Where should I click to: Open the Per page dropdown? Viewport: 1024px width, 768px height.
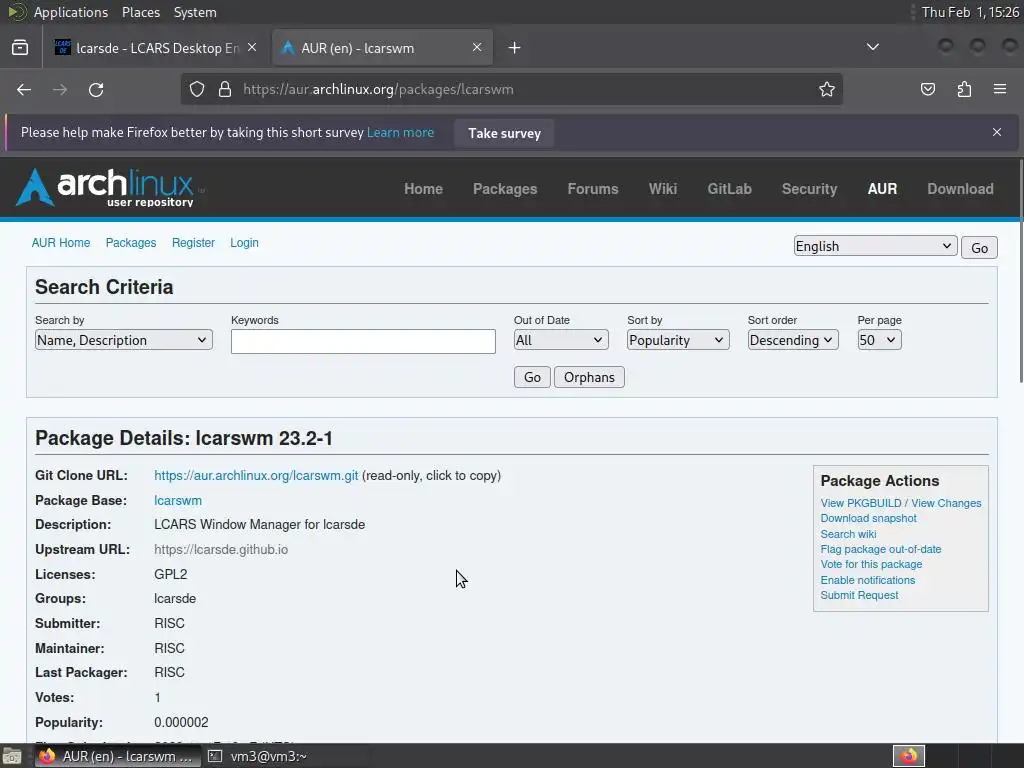pos(879,340)
